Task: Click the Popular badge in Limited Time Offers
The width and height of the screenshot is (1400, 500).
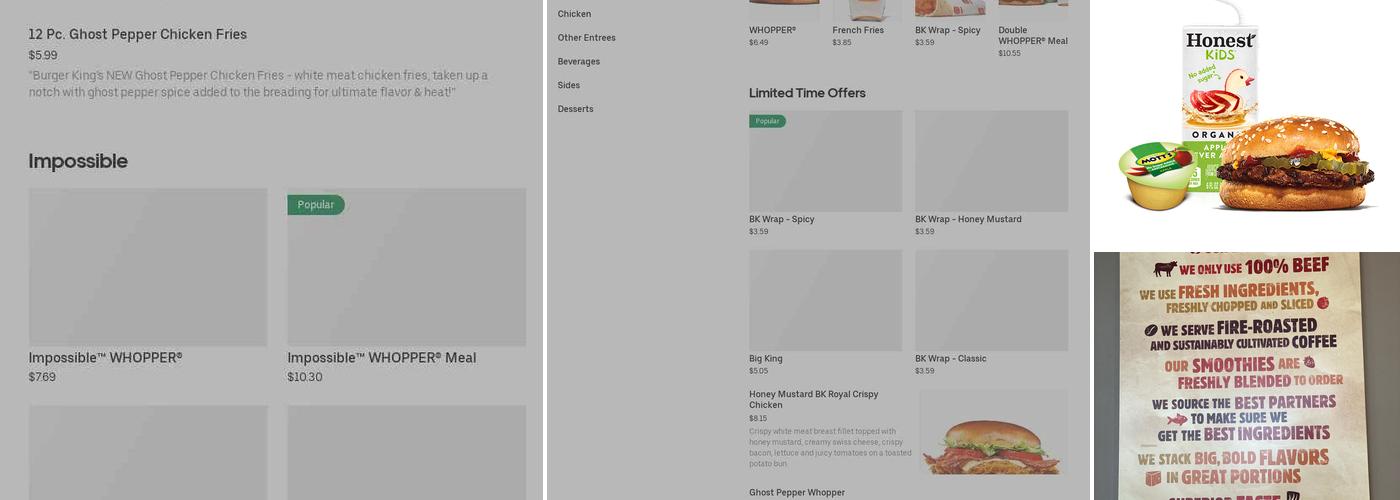Action: 767,121
